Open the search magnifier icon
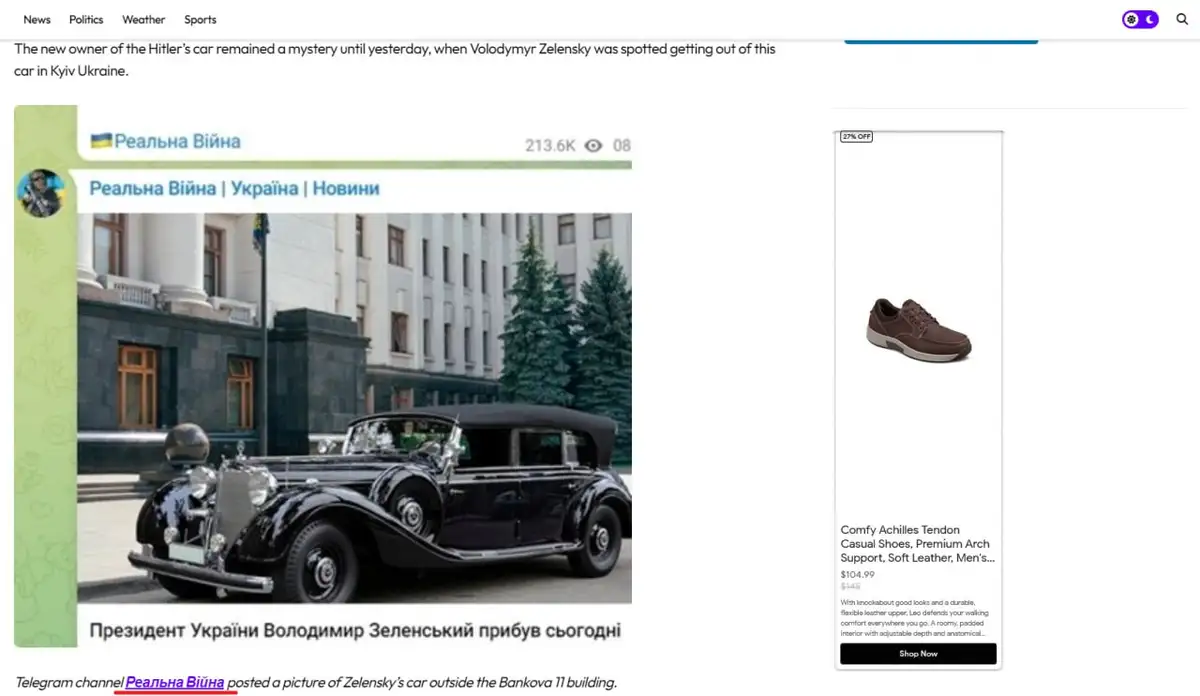1200x696 pixels. coord(1182,19)
